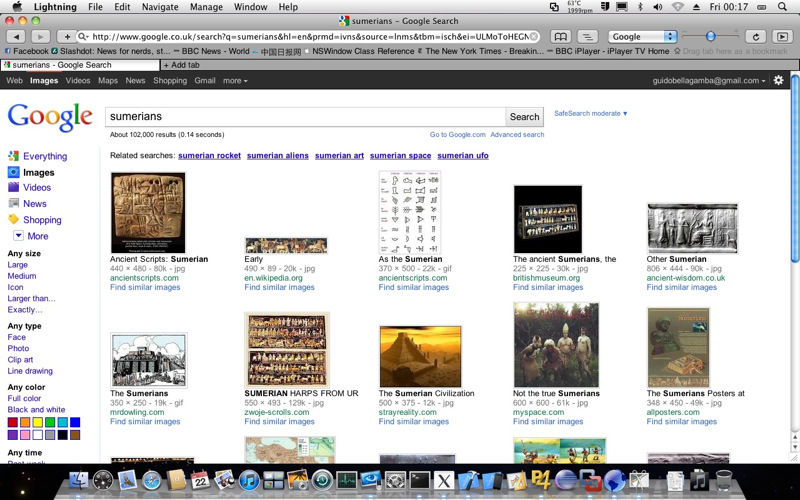Image resolution: width=800 pixels, height=500 pixels.
Task: Click Spotlight magnifier in menu bar
Action: point(782,7)
